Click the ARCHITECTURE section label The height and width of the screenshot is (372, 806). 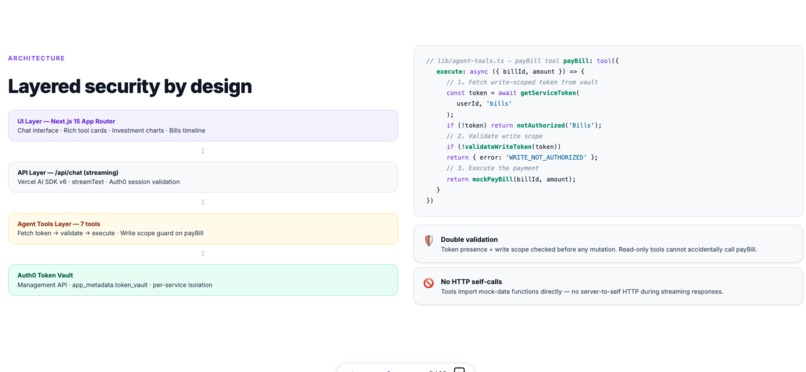click(36, 59)
